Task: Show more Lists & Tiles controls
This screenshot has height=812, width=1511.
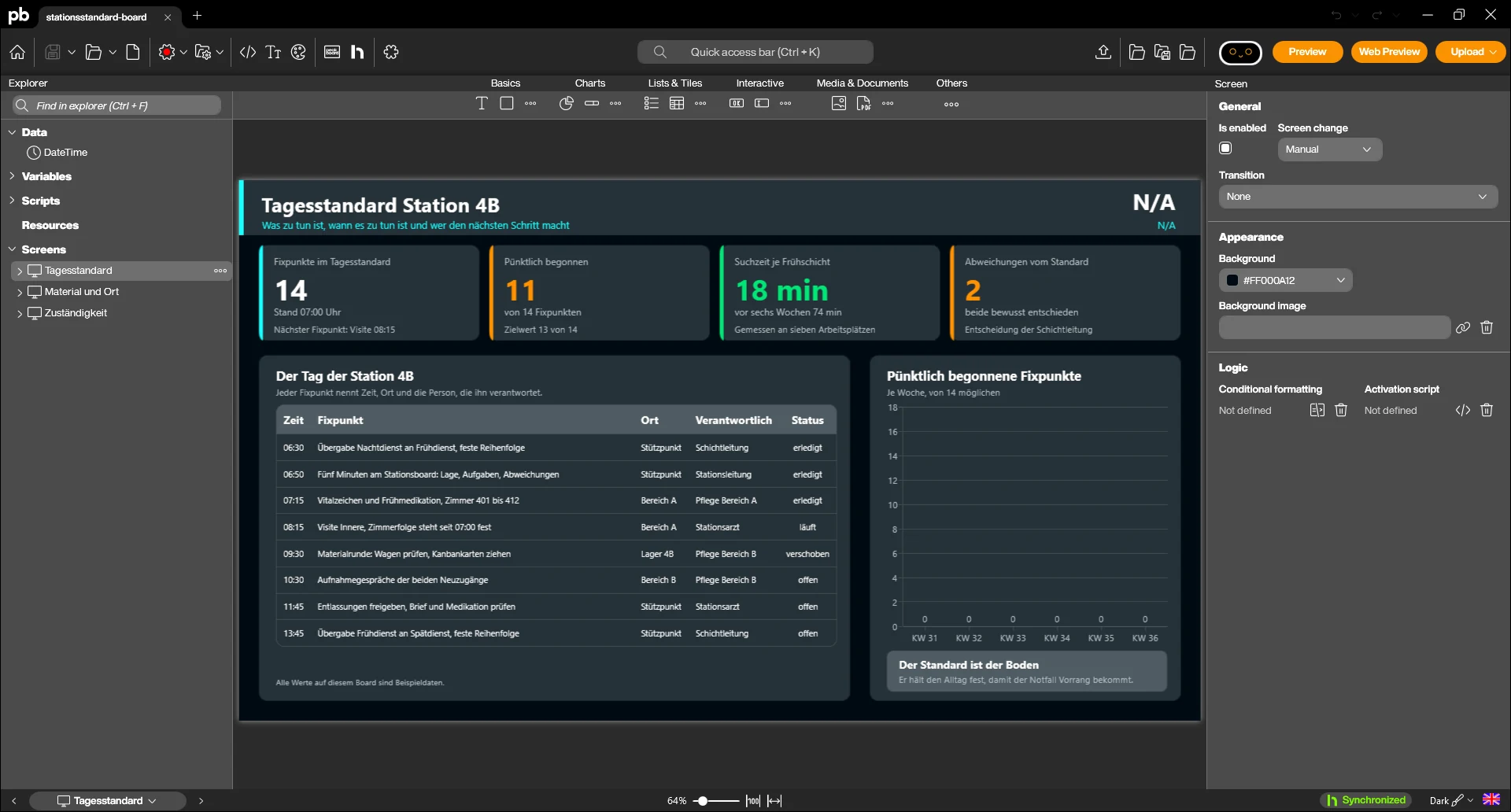Action: (700, 103)
